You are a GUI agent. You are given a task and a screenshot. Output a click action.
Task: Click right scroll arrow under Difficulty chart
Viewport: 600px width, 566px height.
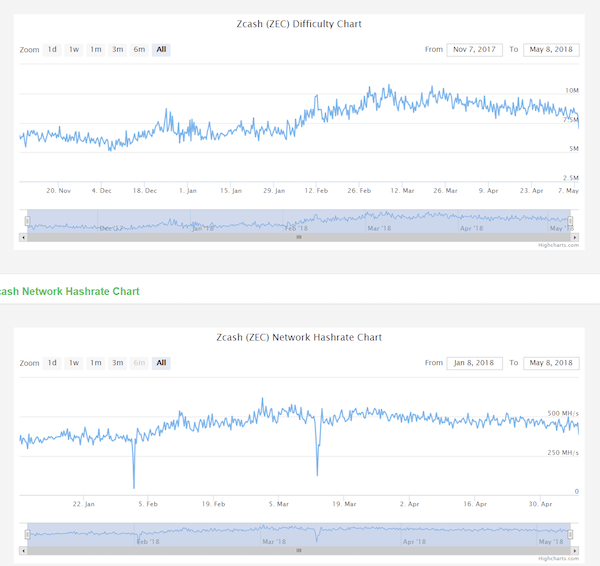click(x=575, y=238)
